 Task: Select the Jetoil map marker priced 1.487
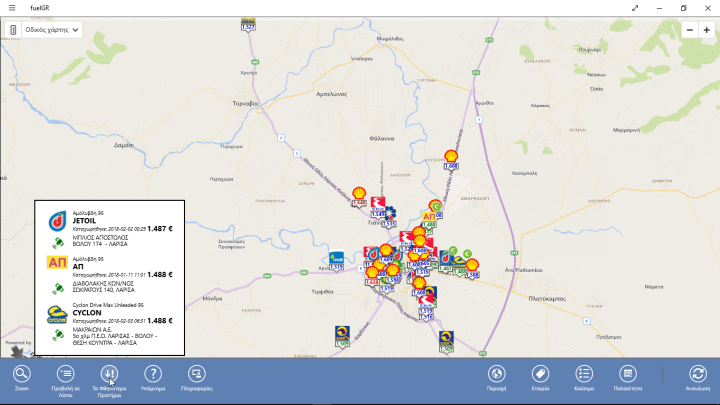tap(444, 262)
